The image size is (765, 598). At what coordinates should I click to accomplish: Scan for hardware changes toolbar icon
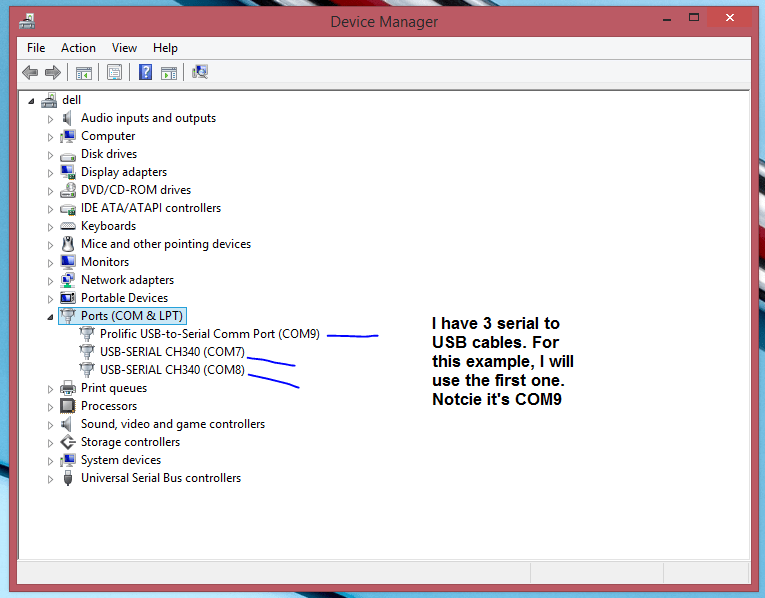pyautogui.click(x=200, y=72)
